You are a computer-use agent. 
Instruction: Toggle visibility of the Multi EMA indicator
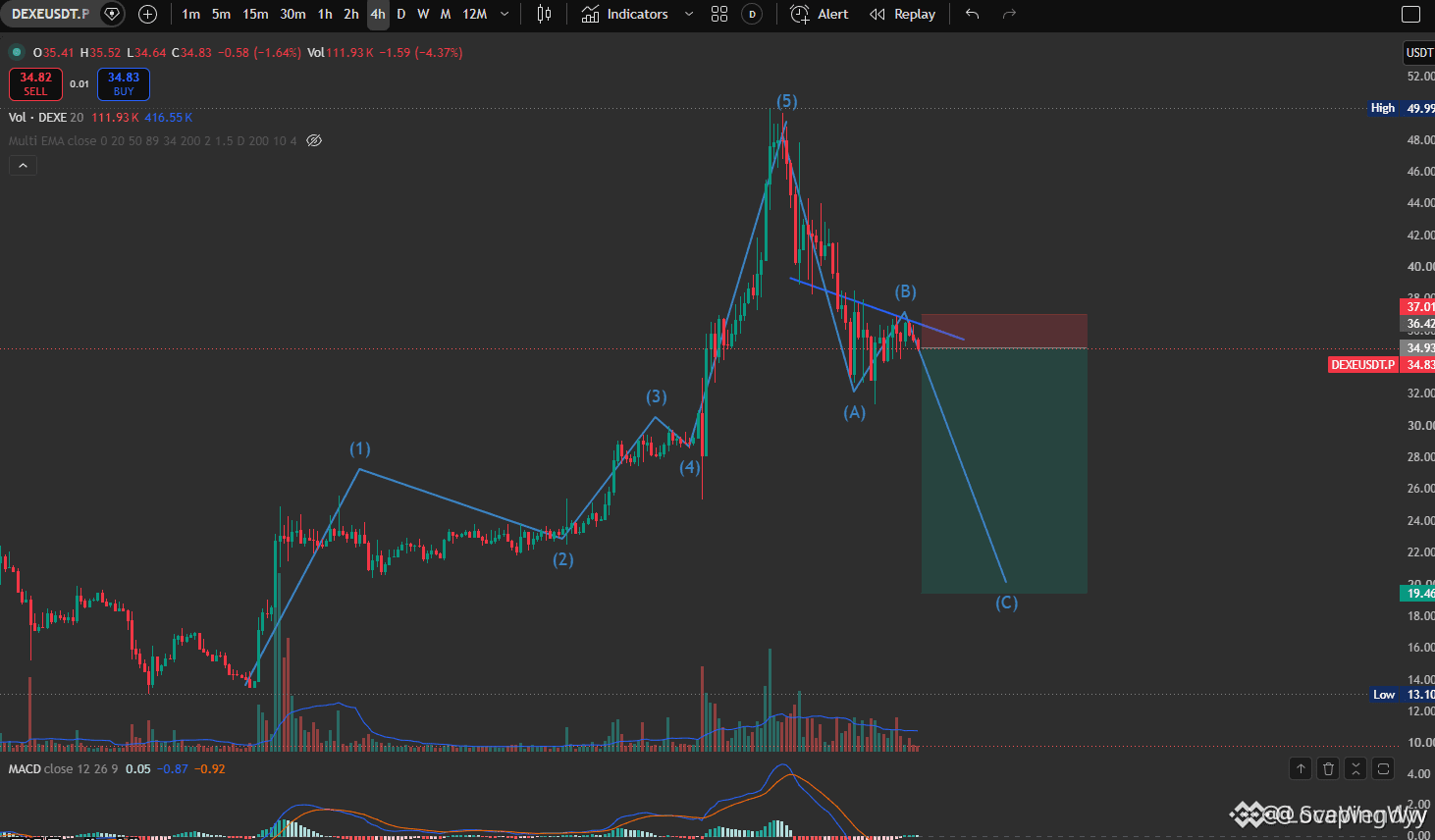point(314,140)
